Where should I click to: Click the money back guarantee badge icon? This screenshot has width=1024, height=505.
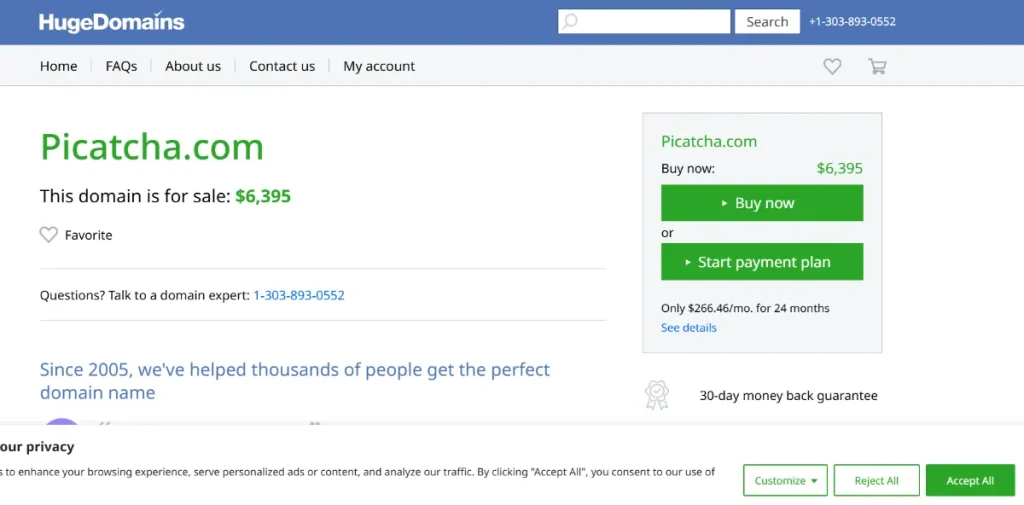coord(656,395)
